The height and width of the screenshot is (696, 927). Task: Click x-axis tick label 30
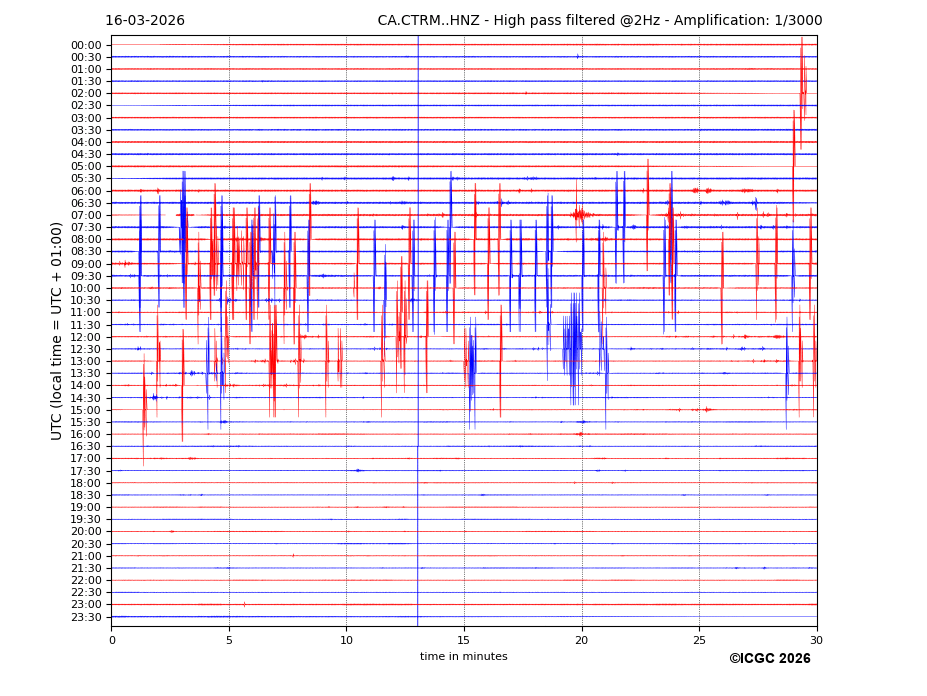[x=816, y=640]
